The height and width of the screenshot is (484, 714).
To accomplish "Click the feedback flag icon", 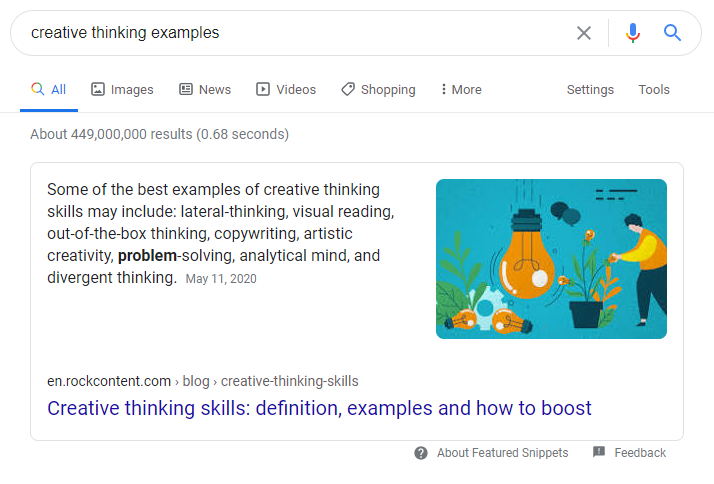I will click(x=599, y=452).
